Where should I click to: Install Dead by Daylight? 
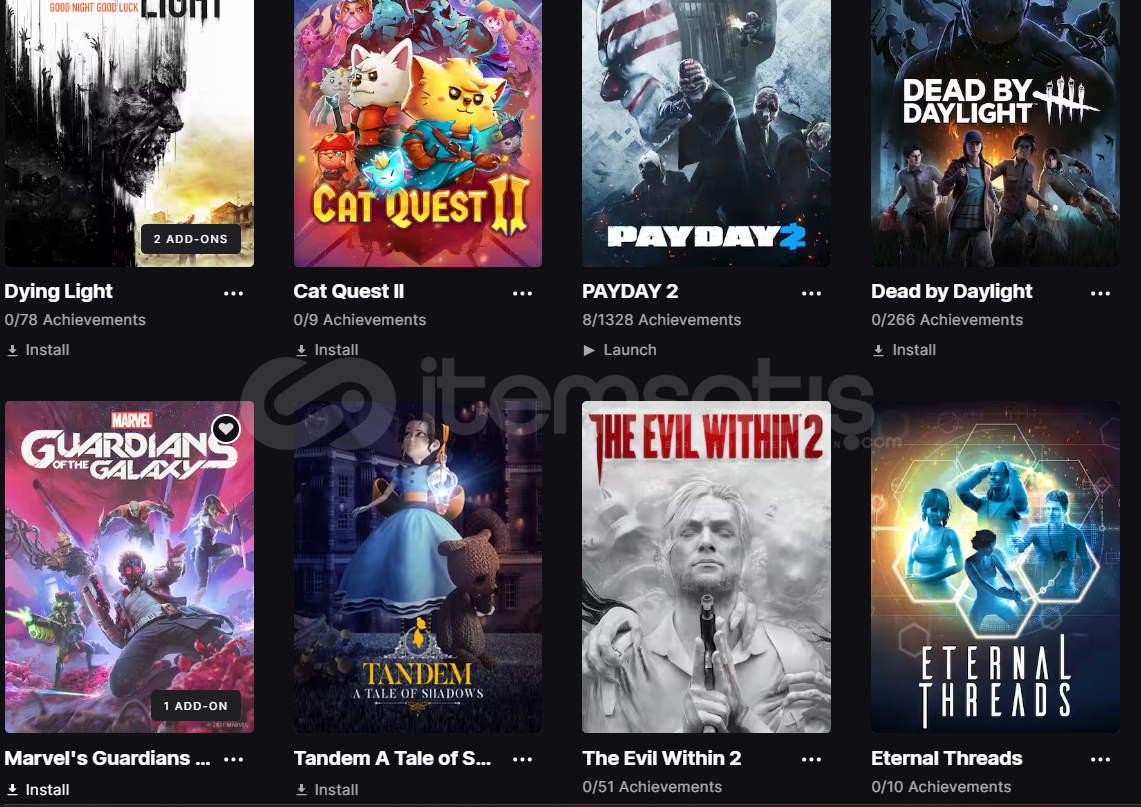(905, 350)
